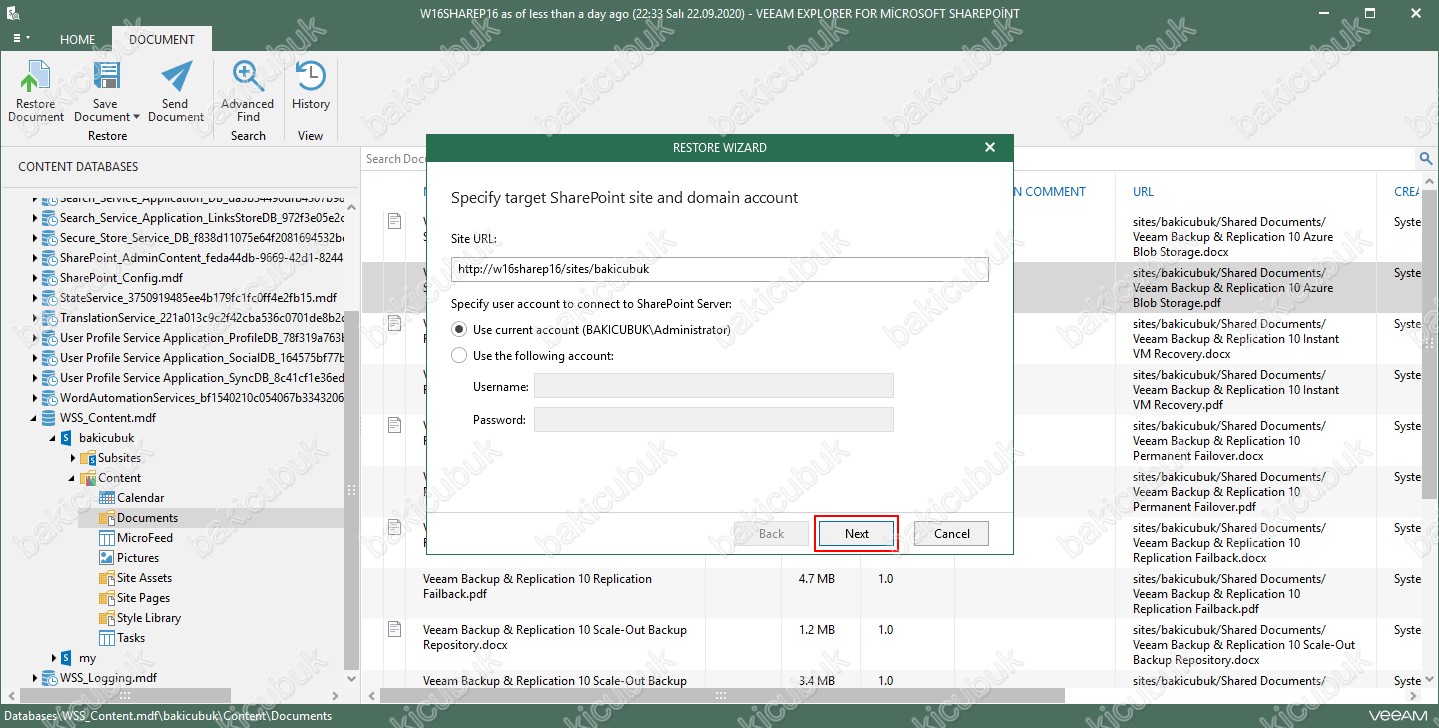Click the WSS_Logging.mdf database icon
The height and width of the screenshot is (728, 1439).
pos(49,678)
